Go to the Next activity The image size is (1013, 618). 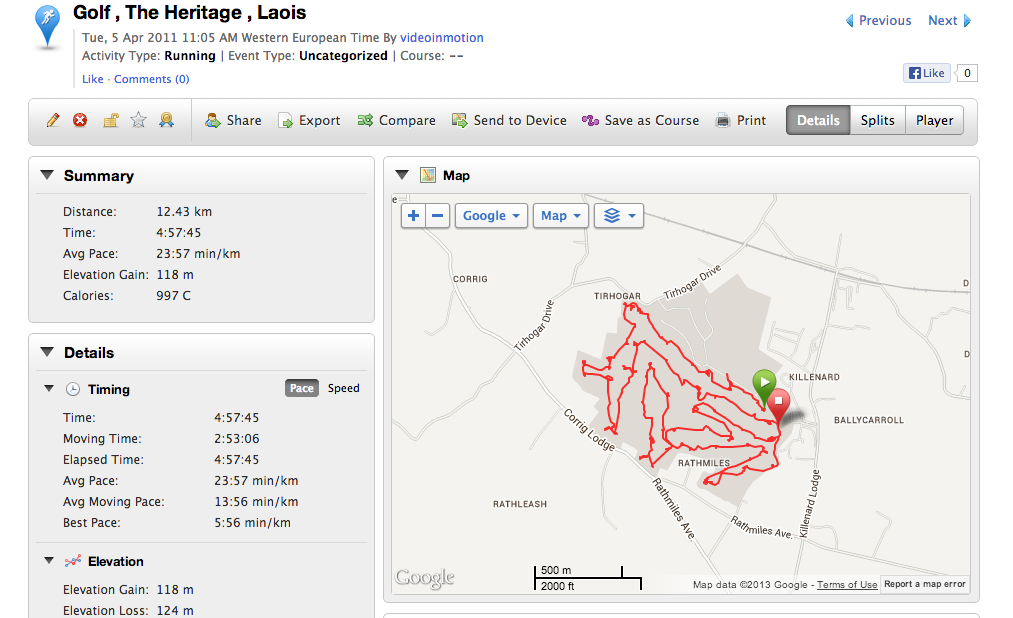click(949, 21)
